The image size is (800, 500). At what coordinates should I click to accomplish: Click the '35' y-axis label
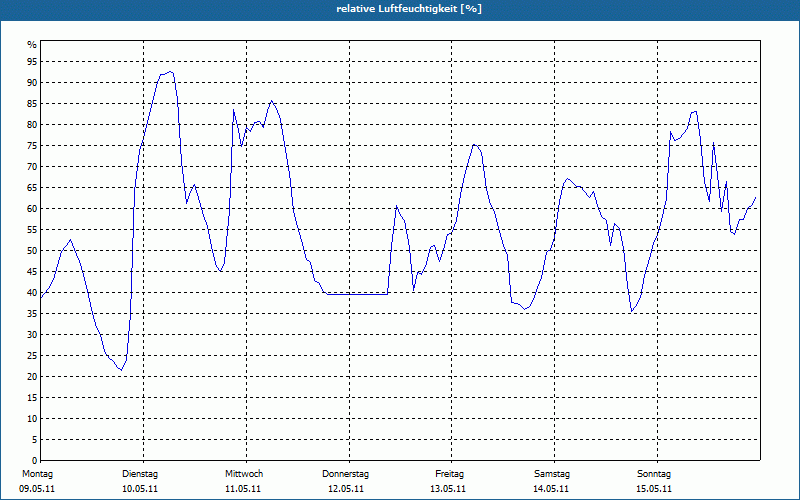[x=32, y=314]
